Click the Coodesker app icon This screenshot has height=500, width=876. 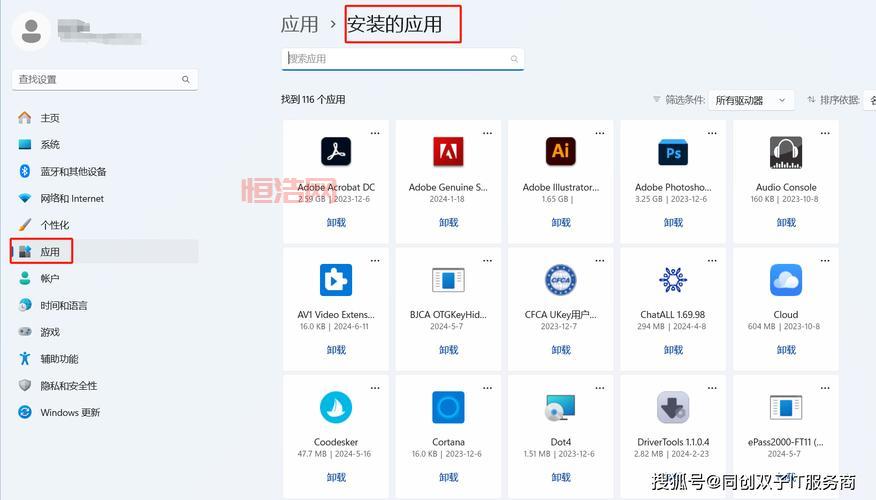[x=335, y=407]
